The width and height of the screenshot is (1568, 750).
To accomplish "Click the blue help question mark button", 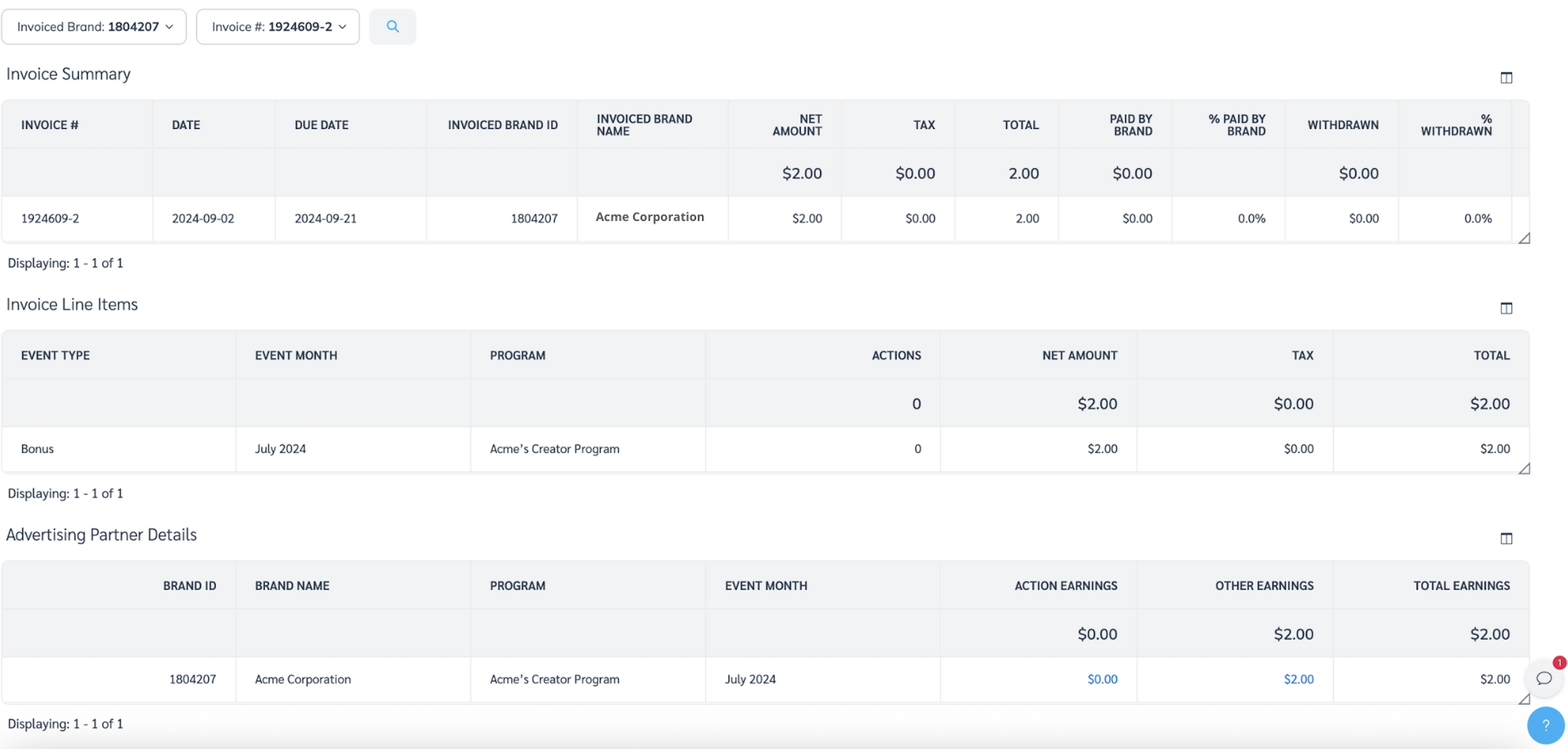I will pos(1545,725).
